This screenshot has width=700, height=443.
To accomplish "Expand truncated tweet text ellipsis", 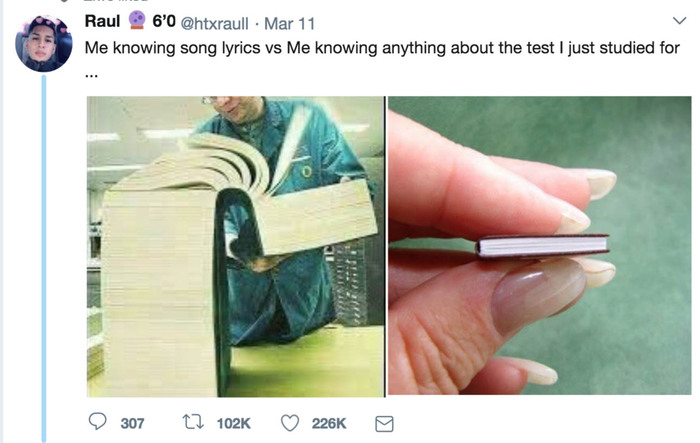I will coord(91,75).
